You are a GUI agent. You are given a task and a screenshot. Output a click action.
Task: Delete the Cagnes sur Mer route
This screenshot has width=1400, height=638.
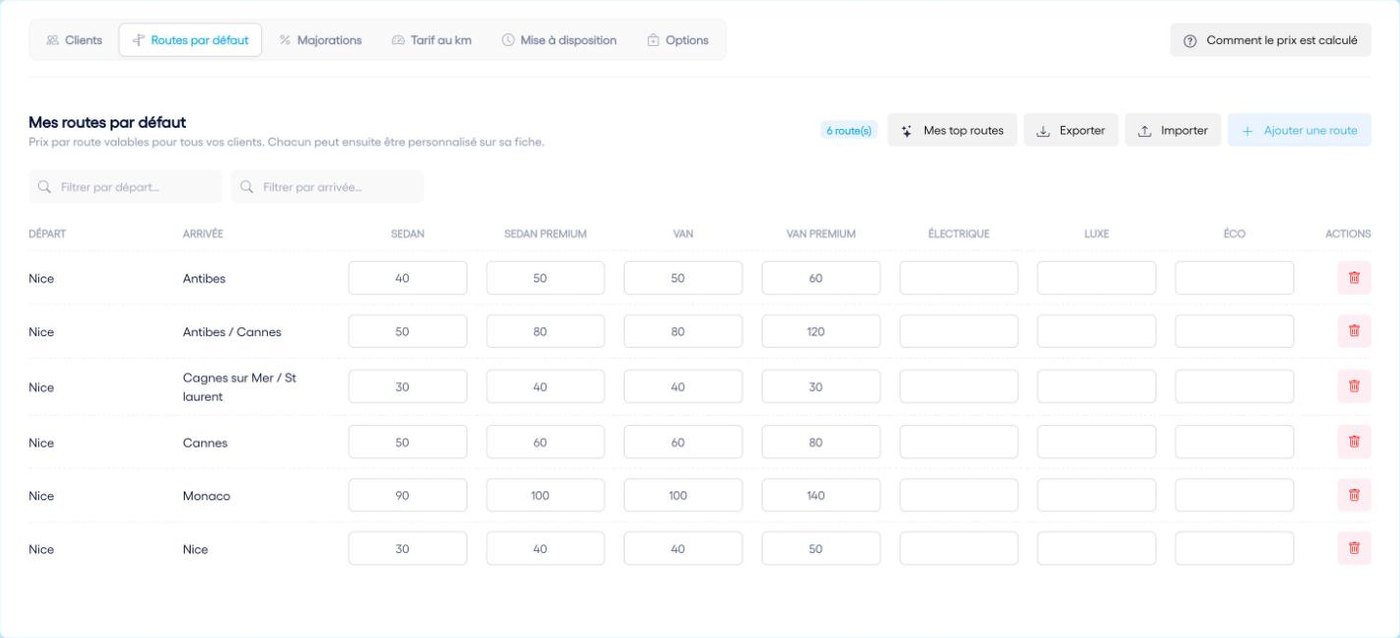pyautogui.click(x=1354, y=386)
